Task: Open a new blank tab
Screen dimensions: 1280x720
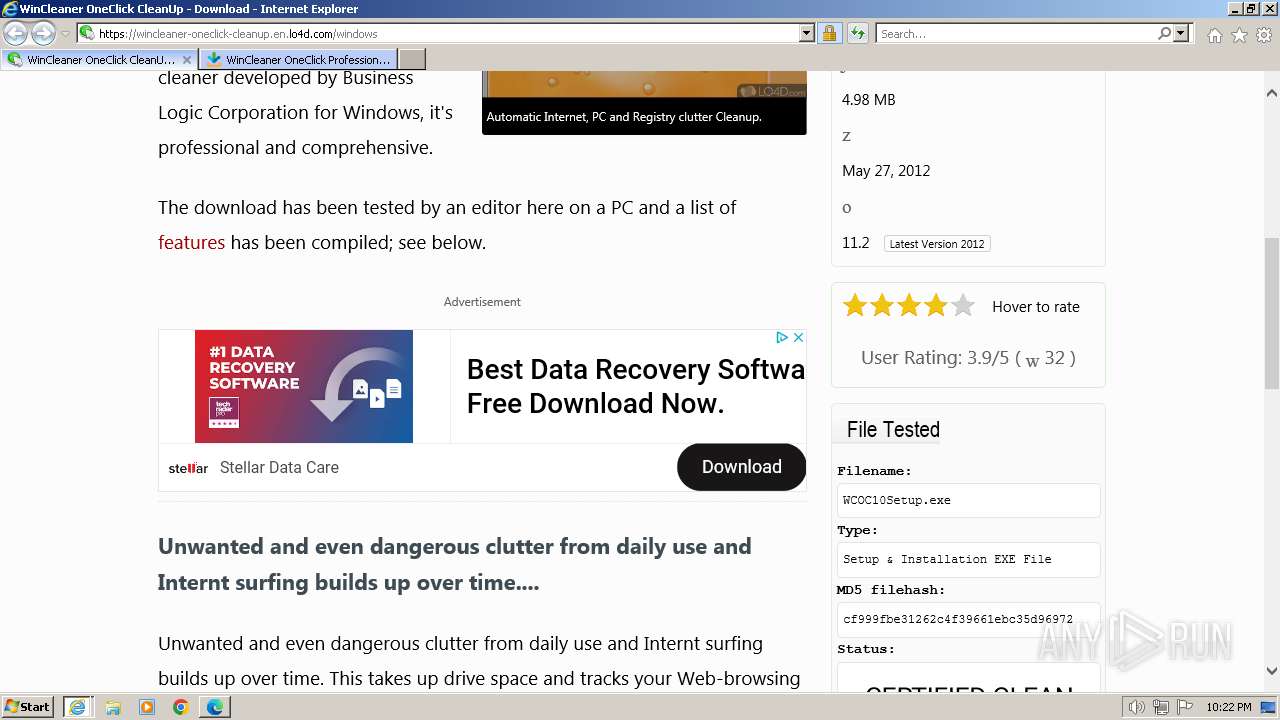Action: coord(412,59)
